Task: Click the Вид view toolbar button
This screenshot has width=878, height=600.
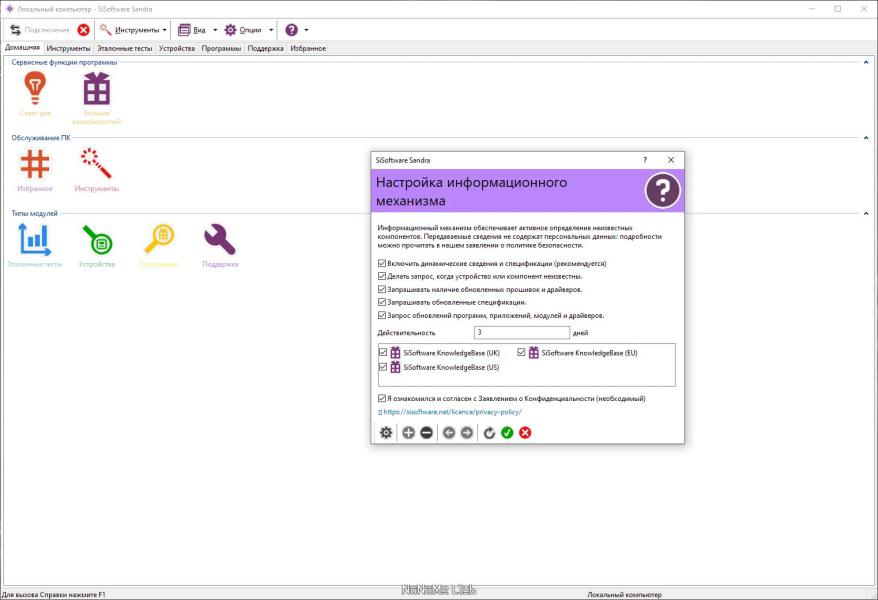Action: coord(192,30)
